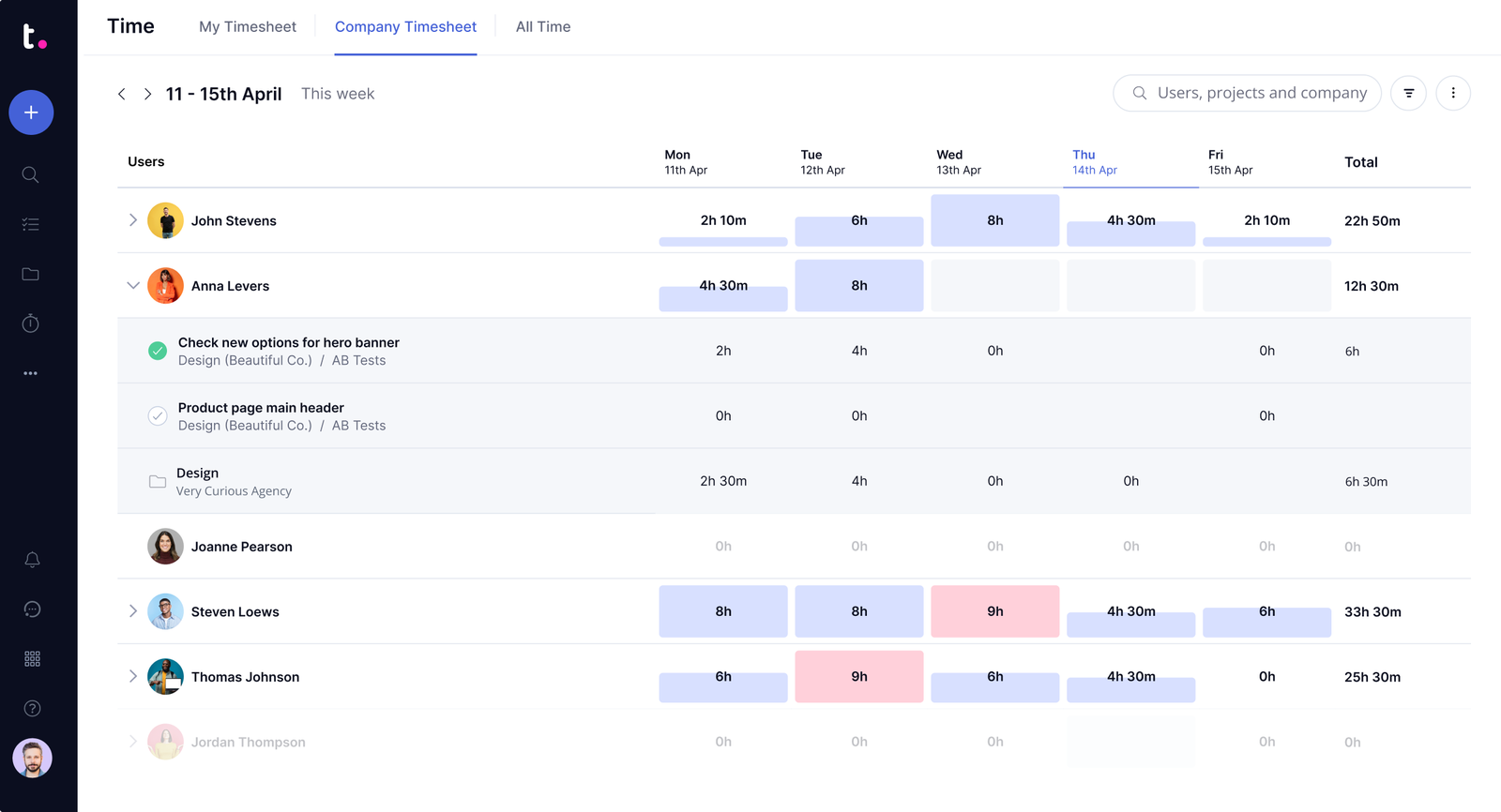The height and width of the screenshot is (812, 1501).
Task: Open the projects folder icon in sidebar
Action: click(x=31, y=274)
